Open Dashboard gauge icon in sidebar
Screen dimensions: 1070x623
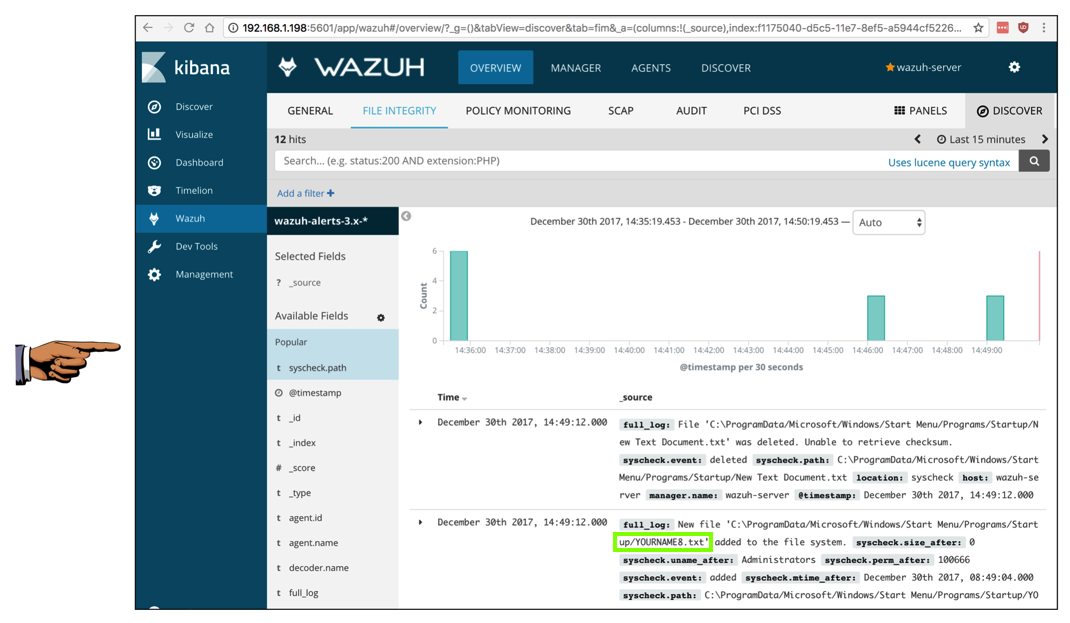pyautogui.click(x=154, y=162)
